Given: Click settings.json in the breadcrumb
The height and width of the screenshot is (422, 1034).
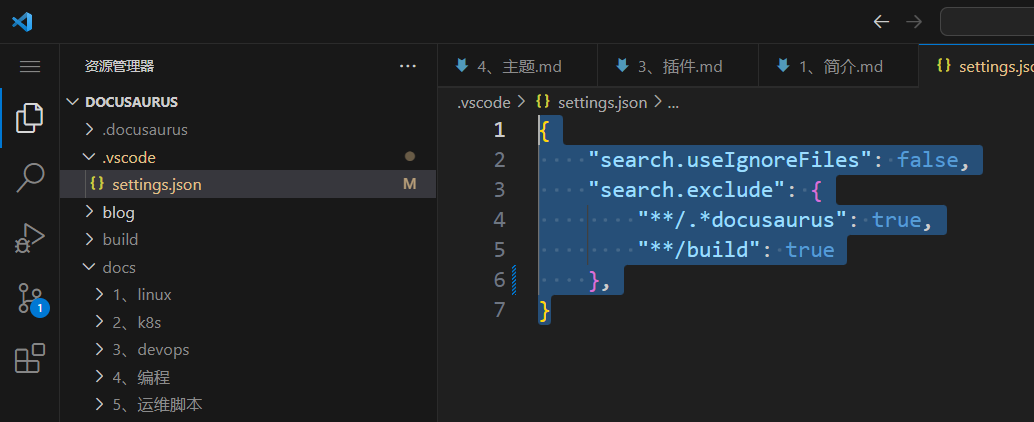Looking at the screenshot, I should [602, 102].
